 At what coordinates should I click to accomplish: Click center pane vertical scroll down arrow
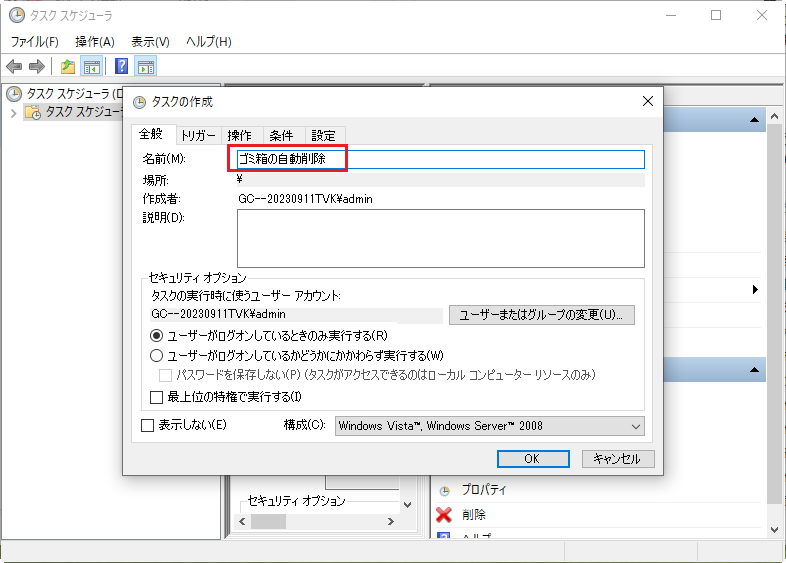[x=408, y=505]
